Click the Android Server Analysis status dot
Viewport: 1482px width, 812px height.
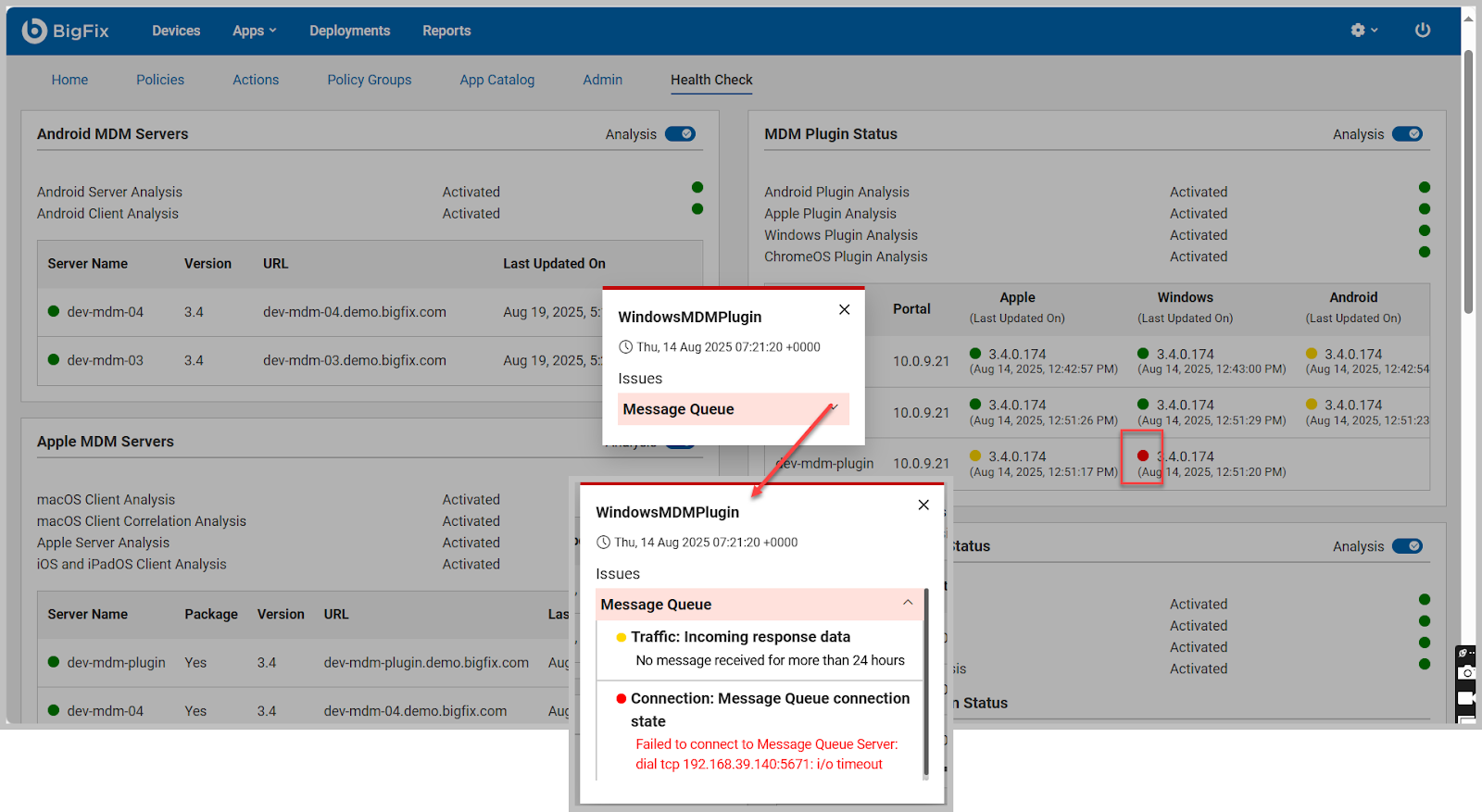[697, 187]
